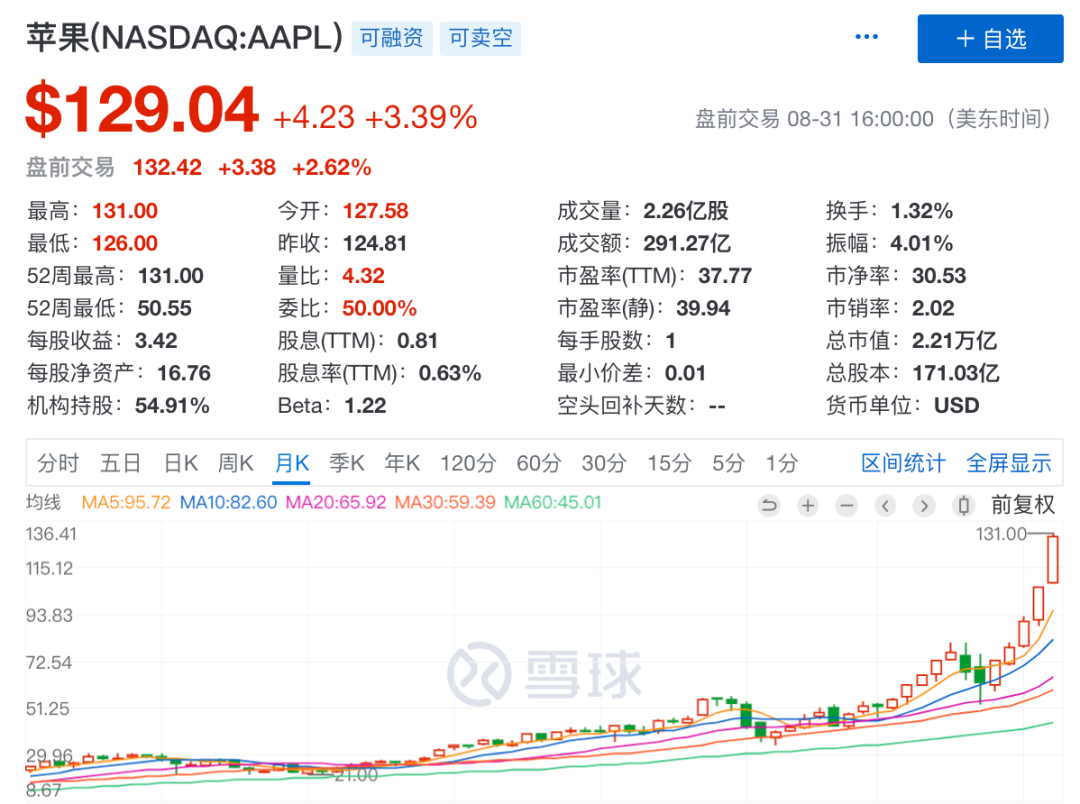
Task: Switch to the 周K chart tab
Action: click(x=236, y=463)
